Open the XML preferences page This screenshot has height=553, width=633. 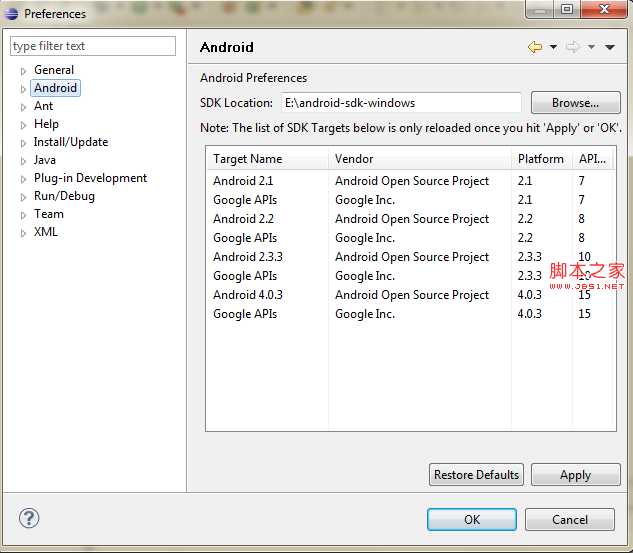pos(46,232)
